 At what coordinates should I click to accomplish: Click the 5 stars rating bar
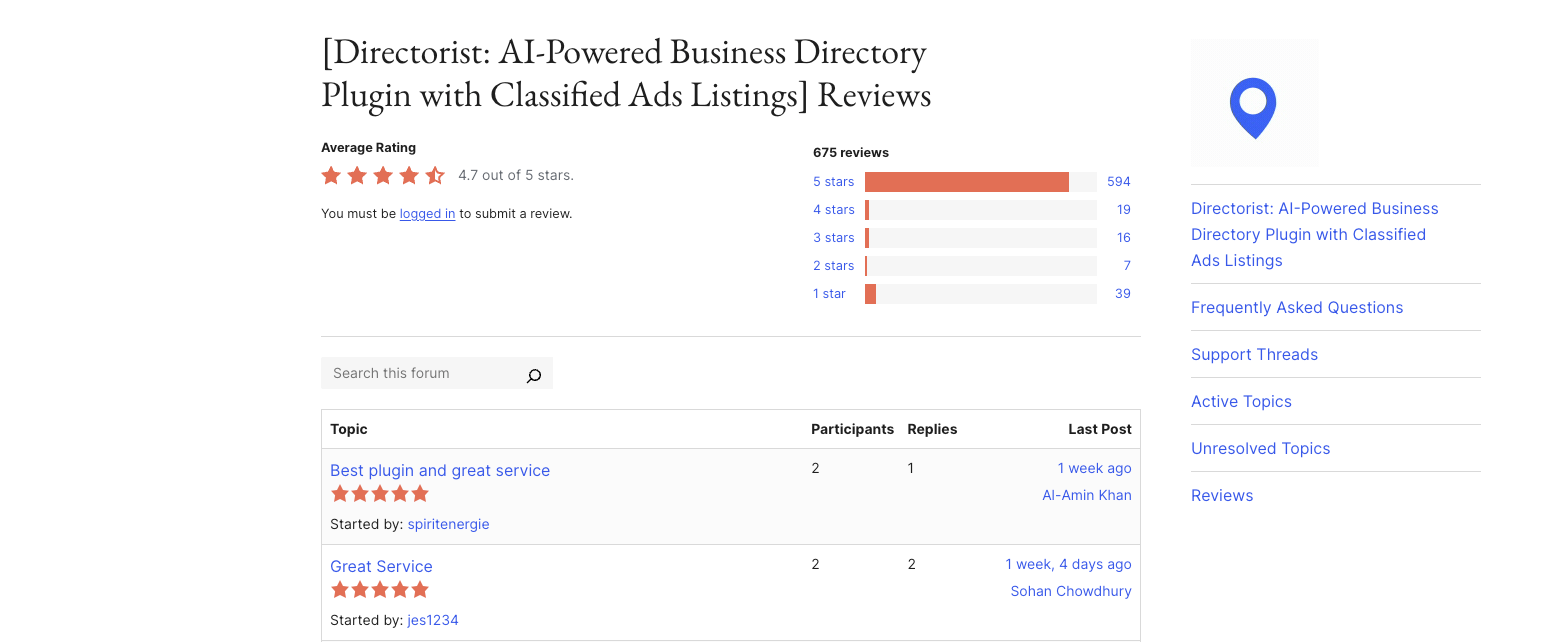click(x=981, y=182)
